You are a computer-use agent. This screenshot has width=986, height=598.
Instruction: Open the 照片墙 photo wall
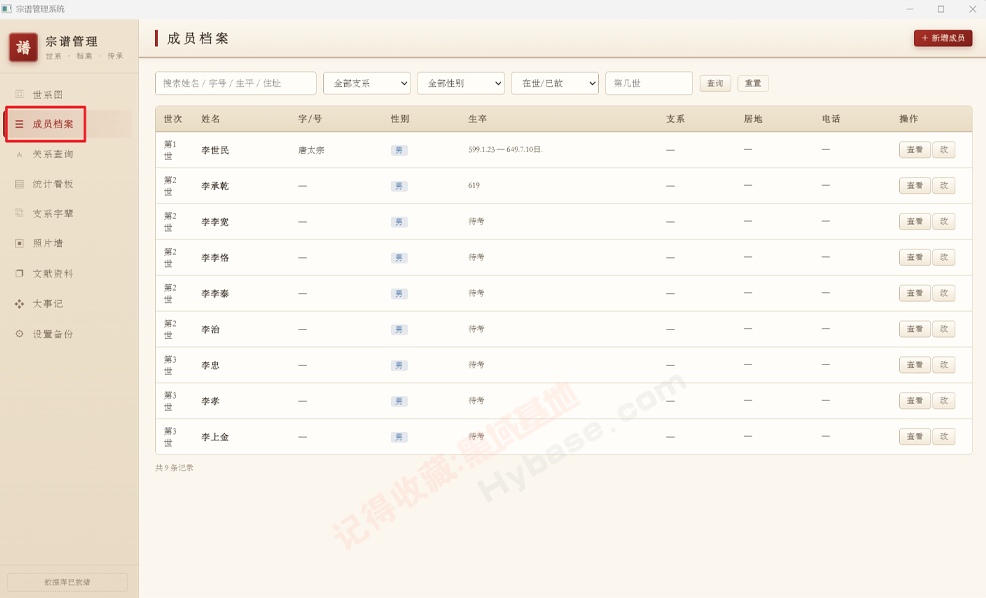[x=47, y=243]
